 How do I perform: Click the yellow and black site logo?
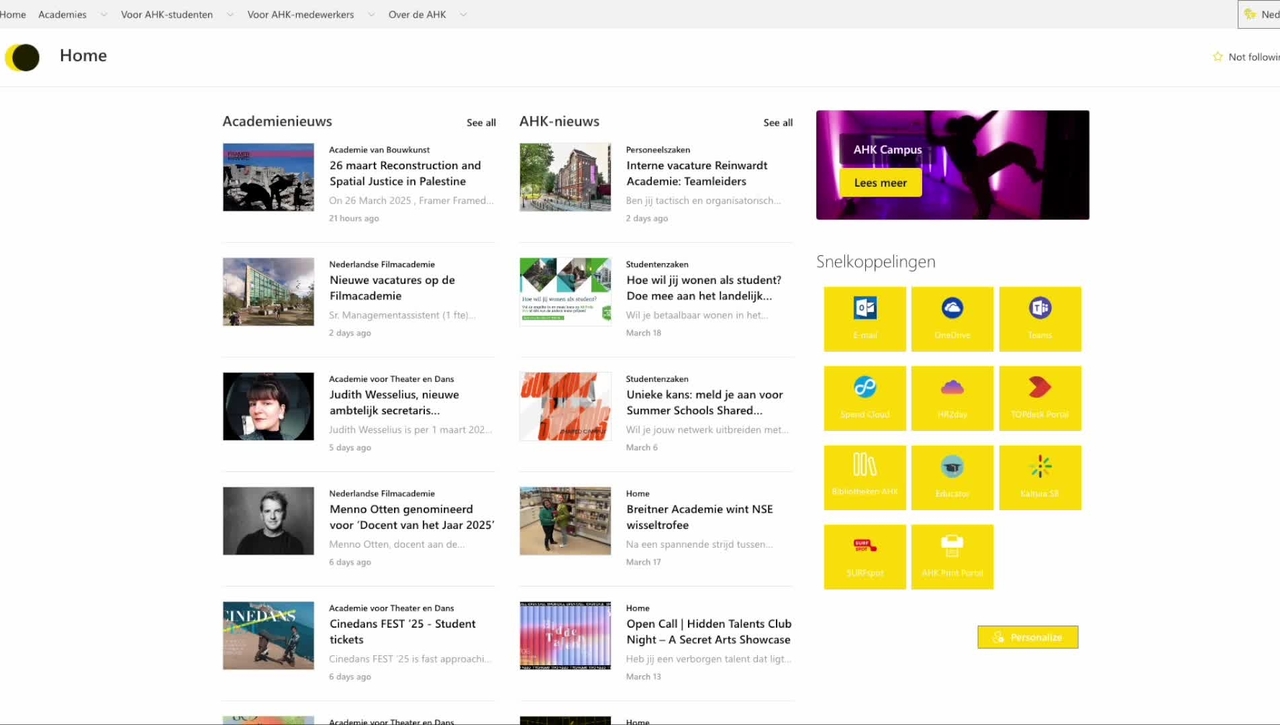coord(23,57)
